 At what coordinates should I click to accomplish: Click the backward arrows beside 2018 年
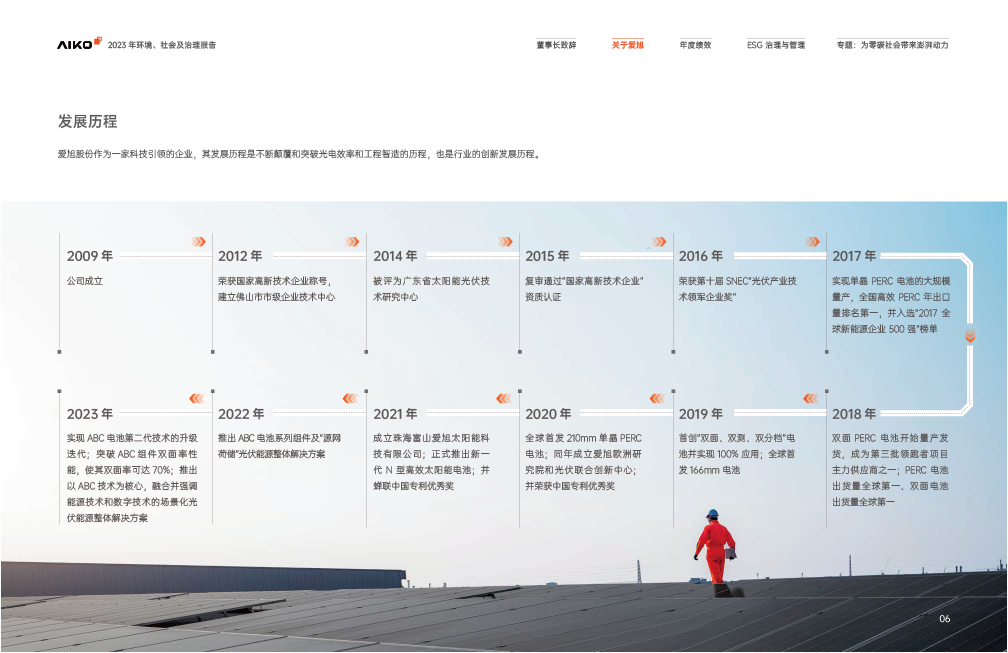tap(809, 398)
